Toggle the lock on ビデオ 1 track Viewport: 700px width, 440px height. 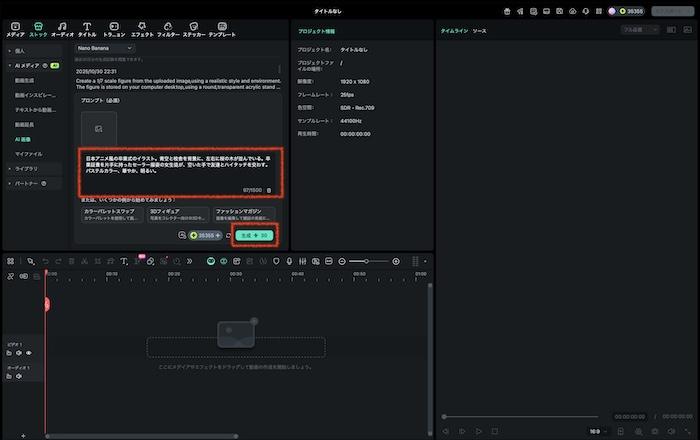[18, 352]
